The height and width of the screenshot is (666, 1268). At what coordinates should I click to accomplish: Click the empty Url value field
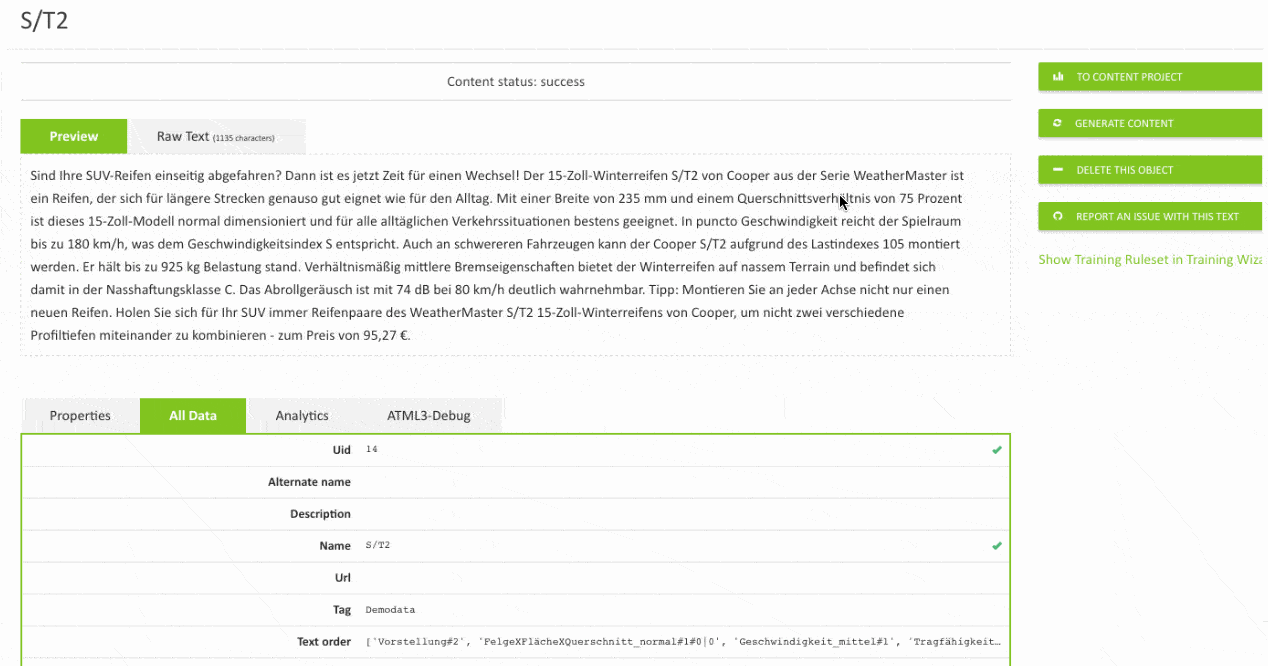click(x=680, y=578)
